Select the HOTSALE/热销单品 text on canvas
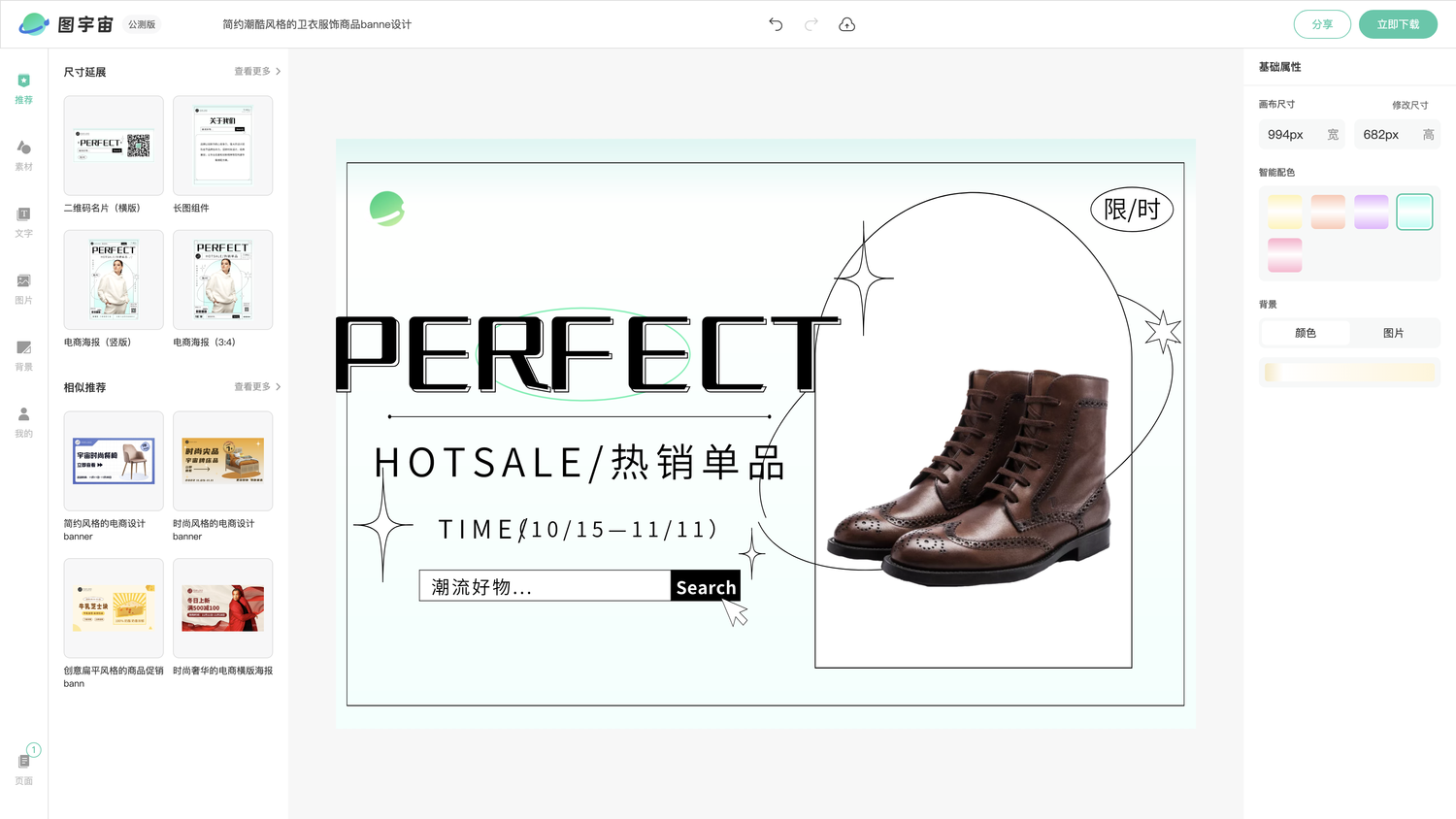The height and width of the screenshot is (819, 1456). tap(579, 463)
